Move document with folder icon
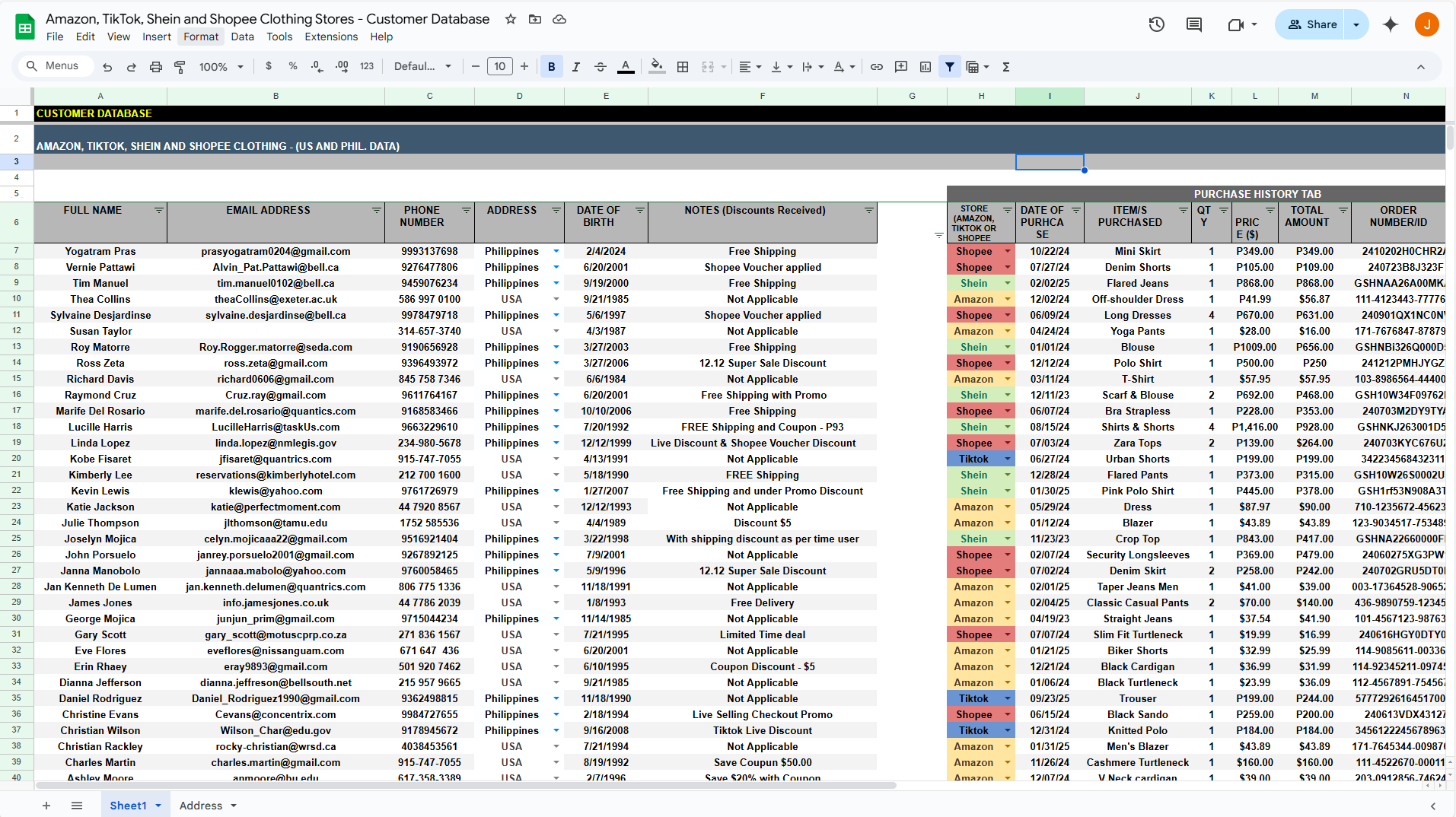The height and width of the screenshot is (817, 1456). tap(535, 19)
